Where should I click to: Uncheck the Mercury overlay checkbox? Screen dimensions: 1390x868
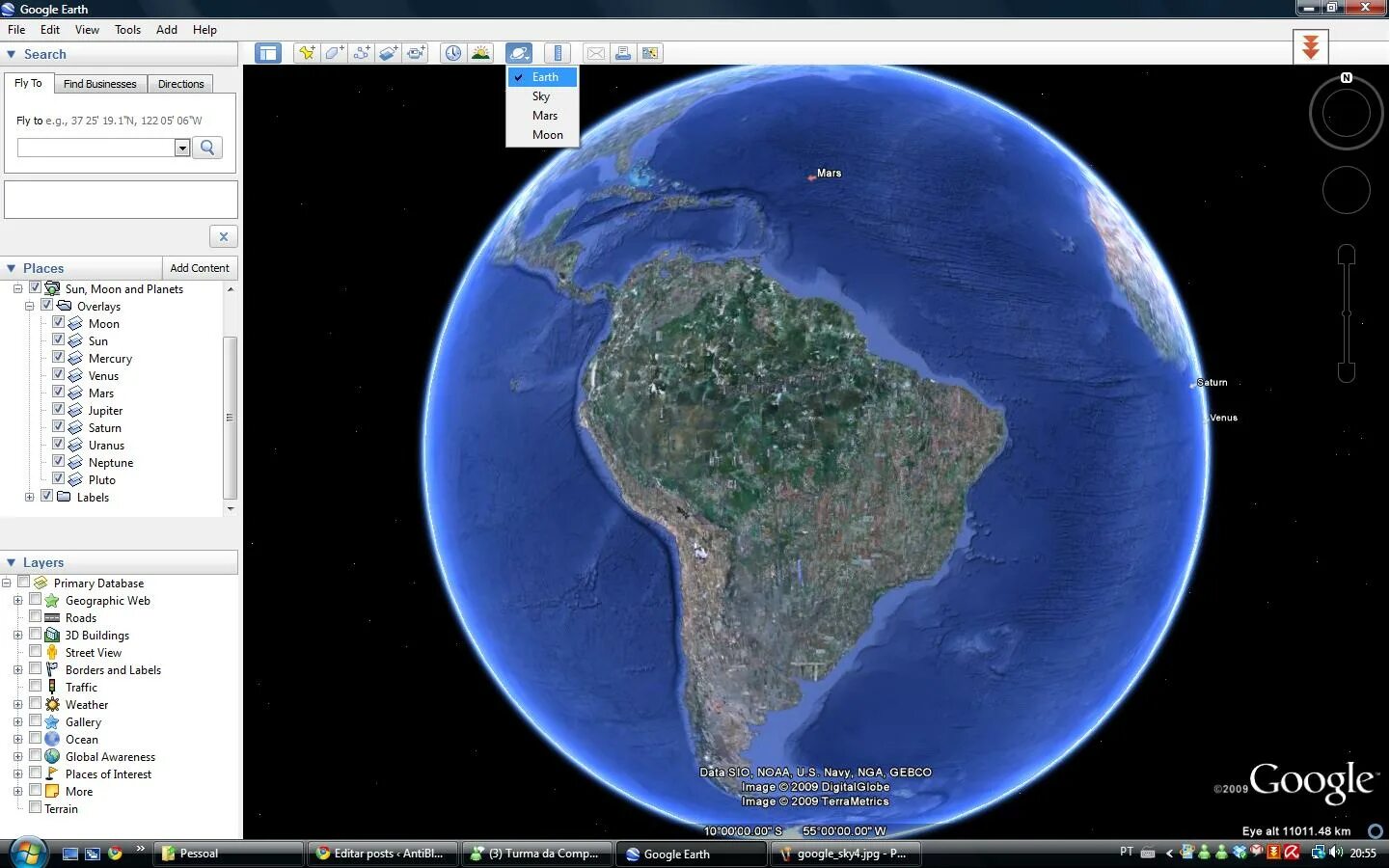click(58, 357)
